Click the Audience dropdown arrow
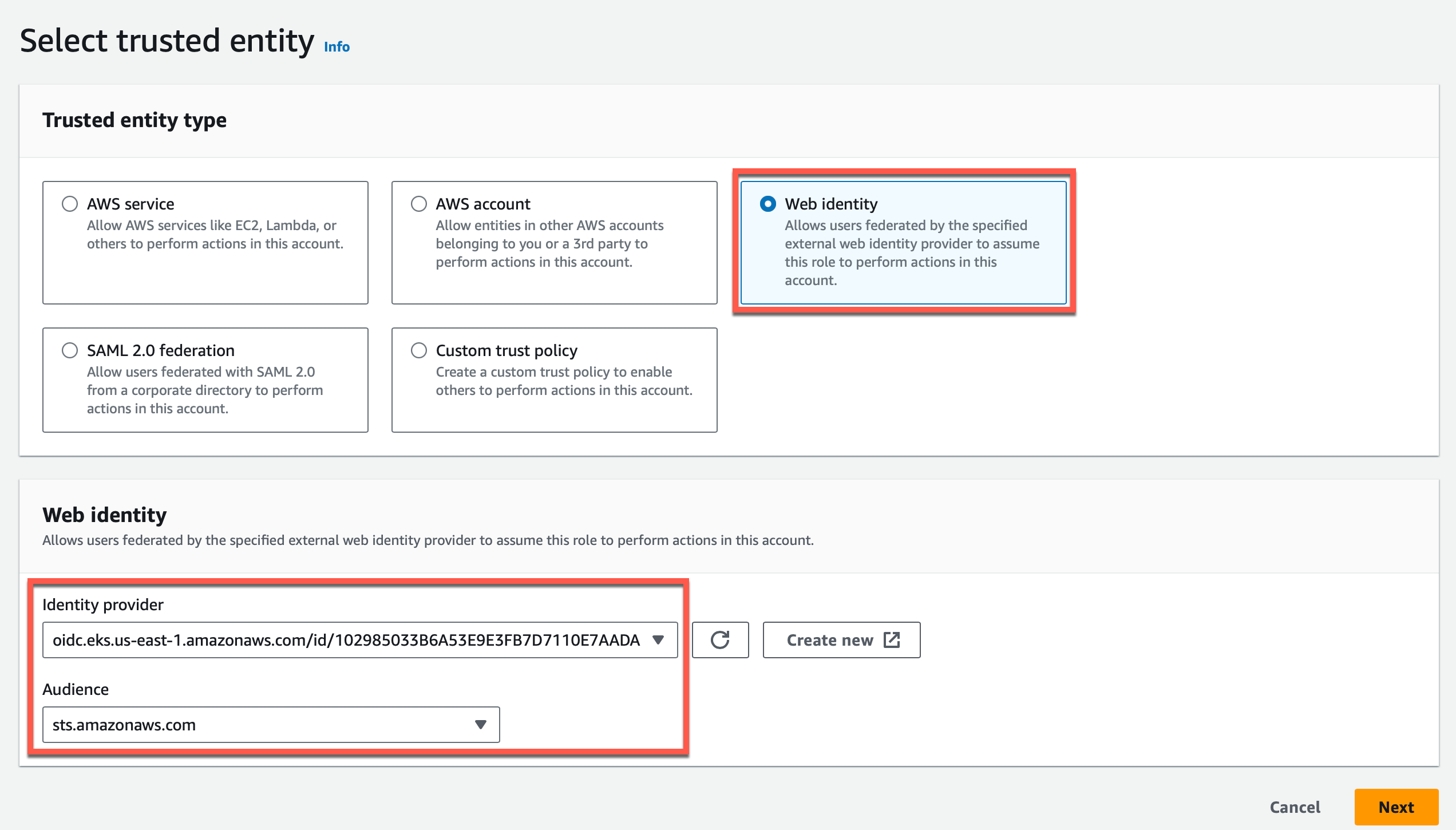 (x=481, y=725)
